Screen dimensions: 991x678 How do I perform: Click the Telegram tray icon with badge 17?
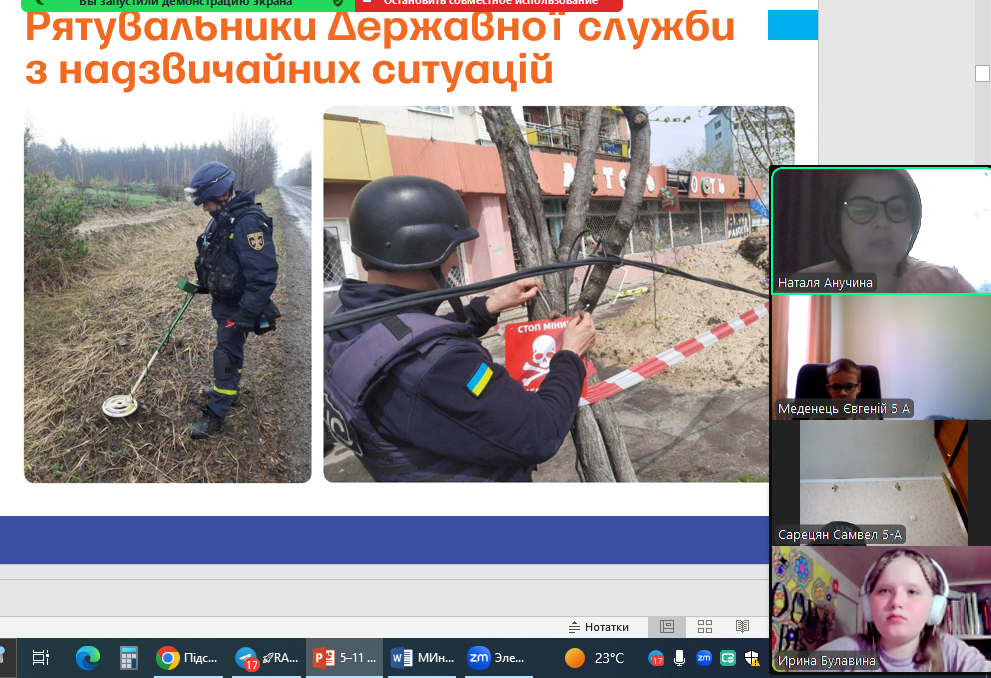click(657, 659)
